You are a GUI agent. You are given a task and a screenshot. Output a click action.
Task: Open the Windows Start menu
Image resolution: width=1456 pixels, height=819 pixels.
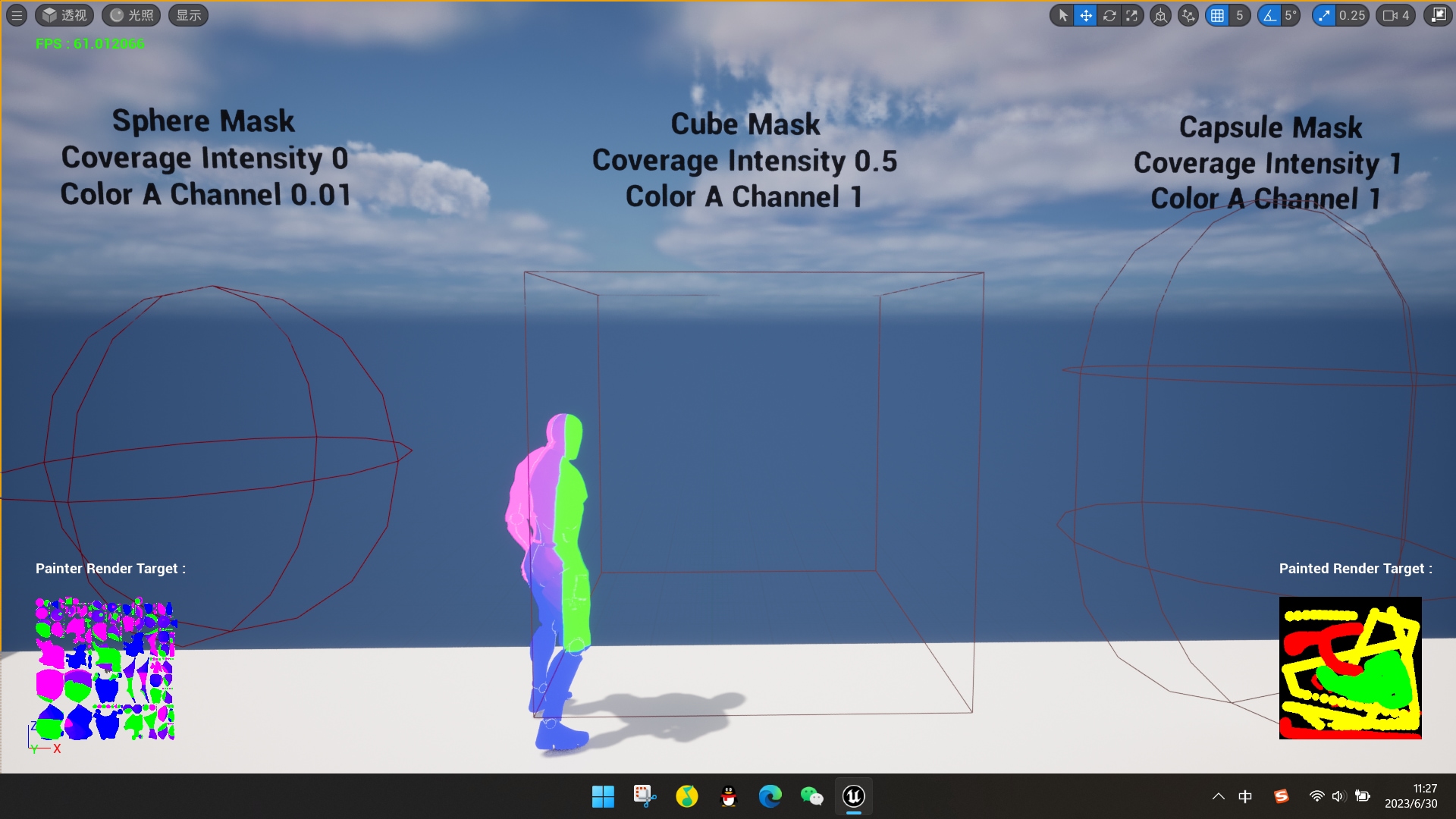tap(603, 796)
